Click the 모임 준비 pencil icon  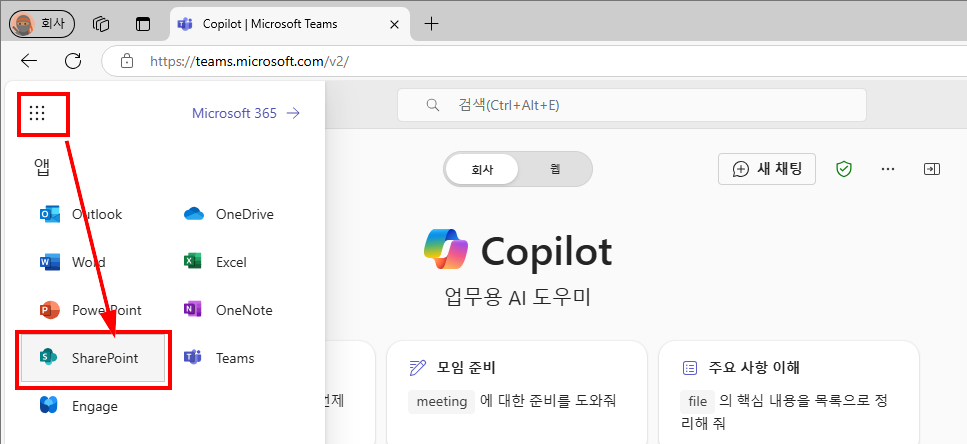[x=418, y=368]
